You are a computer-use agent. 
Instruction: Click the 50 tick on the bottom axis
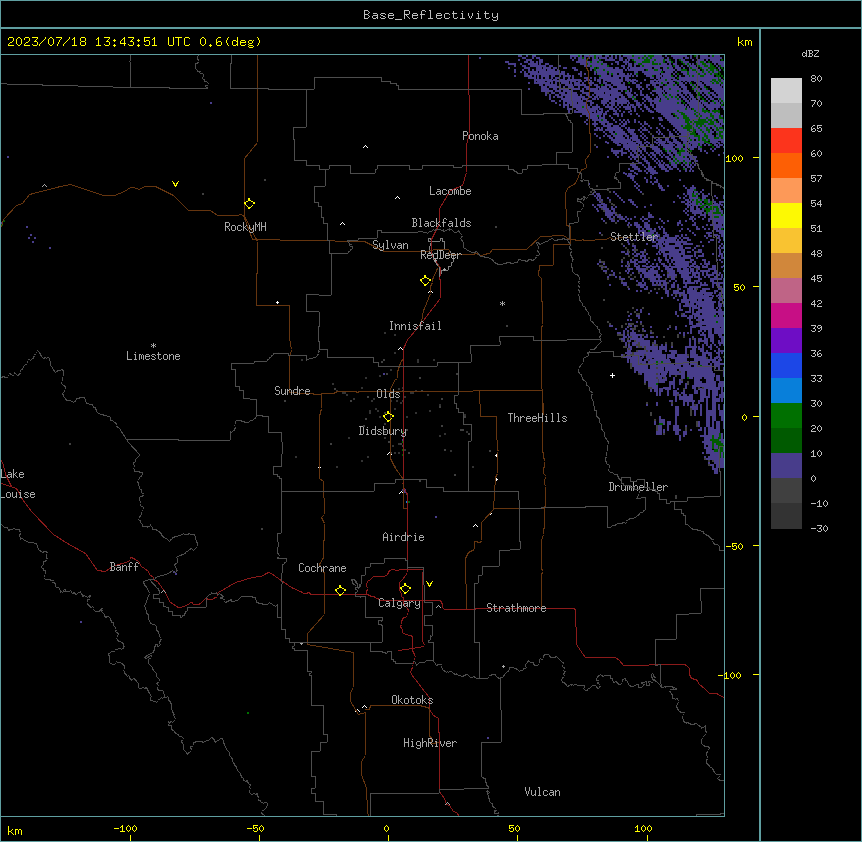point(513,828)
